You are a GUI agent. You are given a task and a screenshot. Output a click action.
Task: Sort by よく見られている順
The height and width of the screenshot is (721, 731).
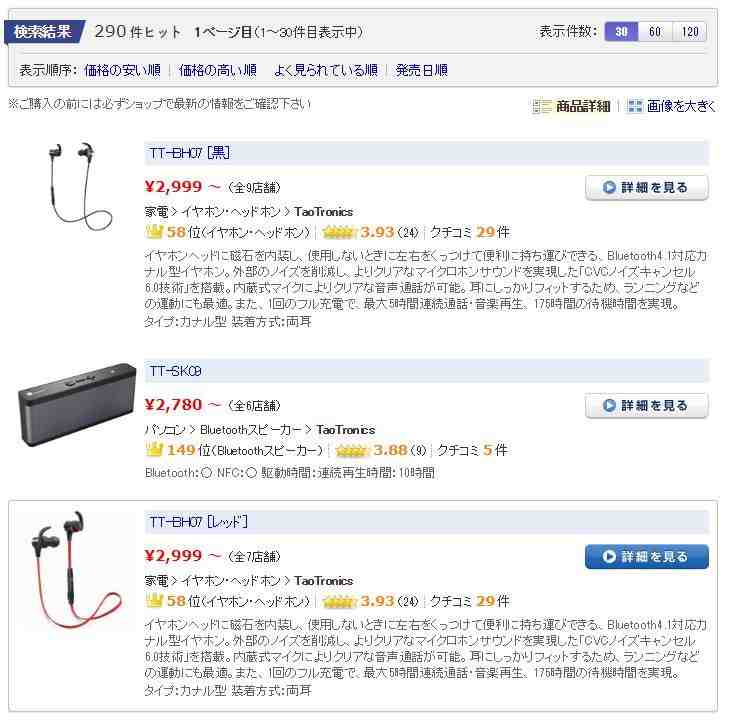[325, 70]
